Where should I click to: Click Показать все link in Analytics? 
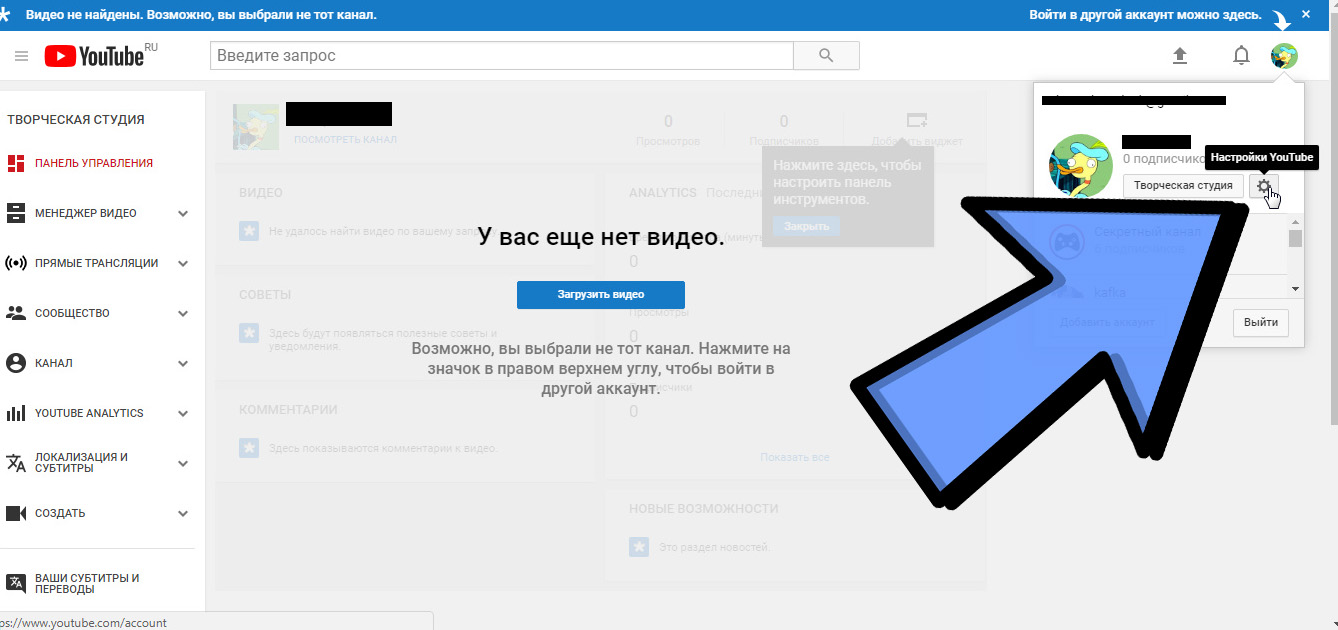pos(795,457)
